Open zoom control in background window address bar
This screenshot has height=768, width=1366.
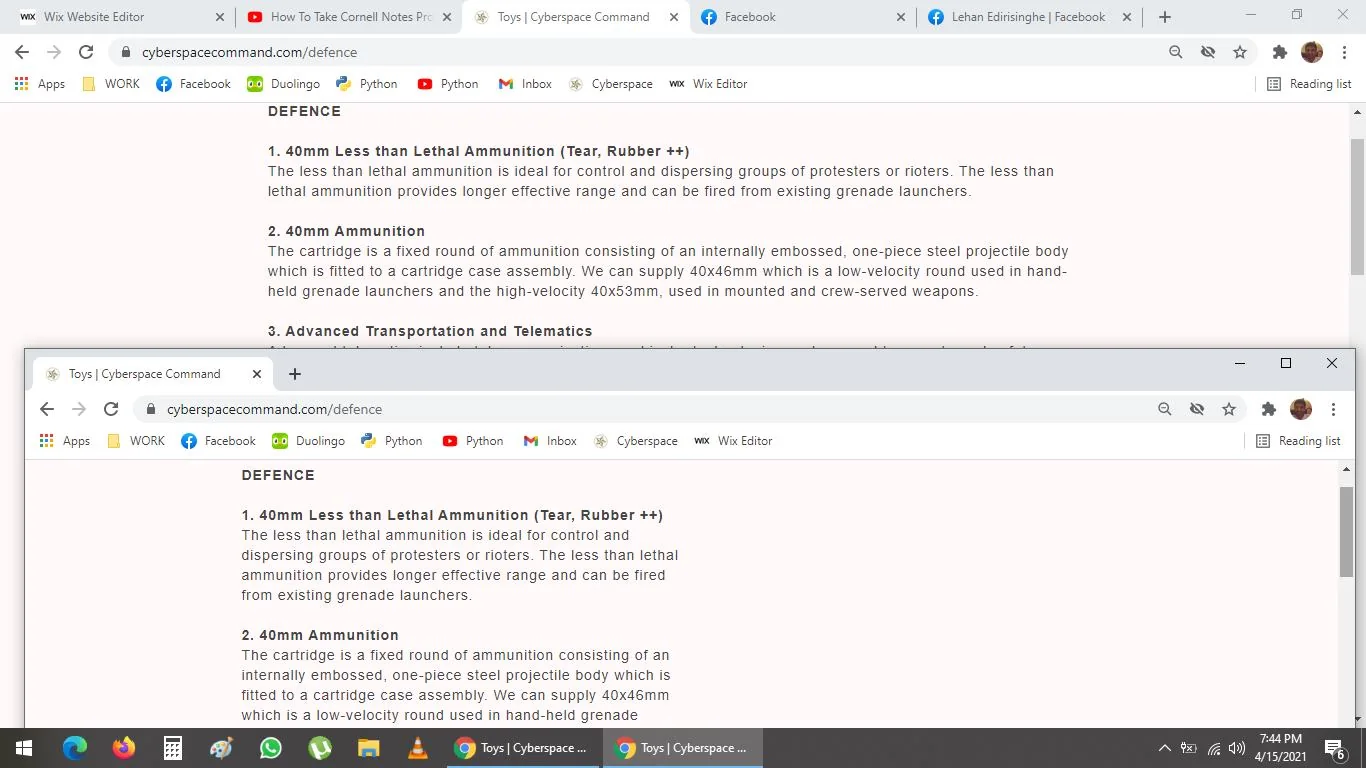click(x=1176, y=52)
